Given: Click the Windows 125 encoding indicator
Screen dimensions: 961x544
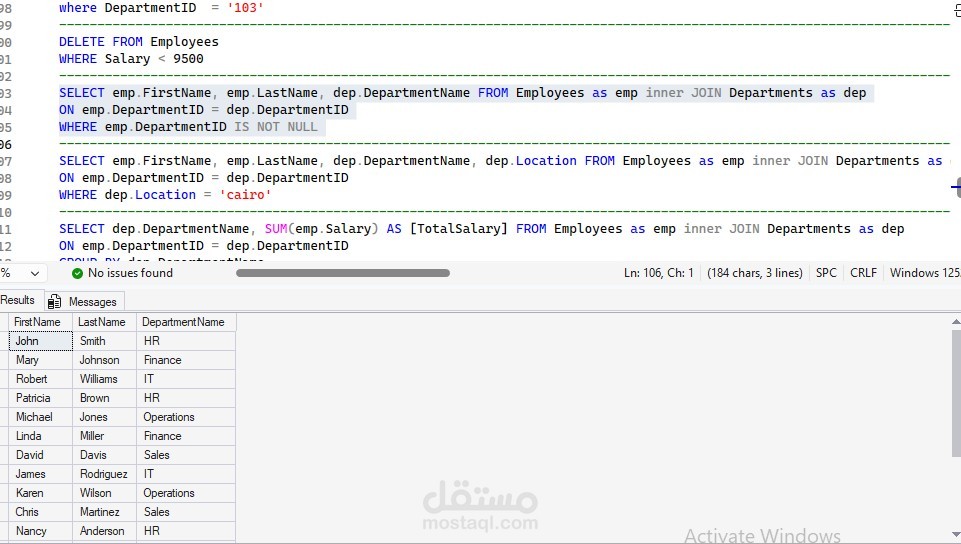Looking at the screenshot, I should (x=925, y=273).
